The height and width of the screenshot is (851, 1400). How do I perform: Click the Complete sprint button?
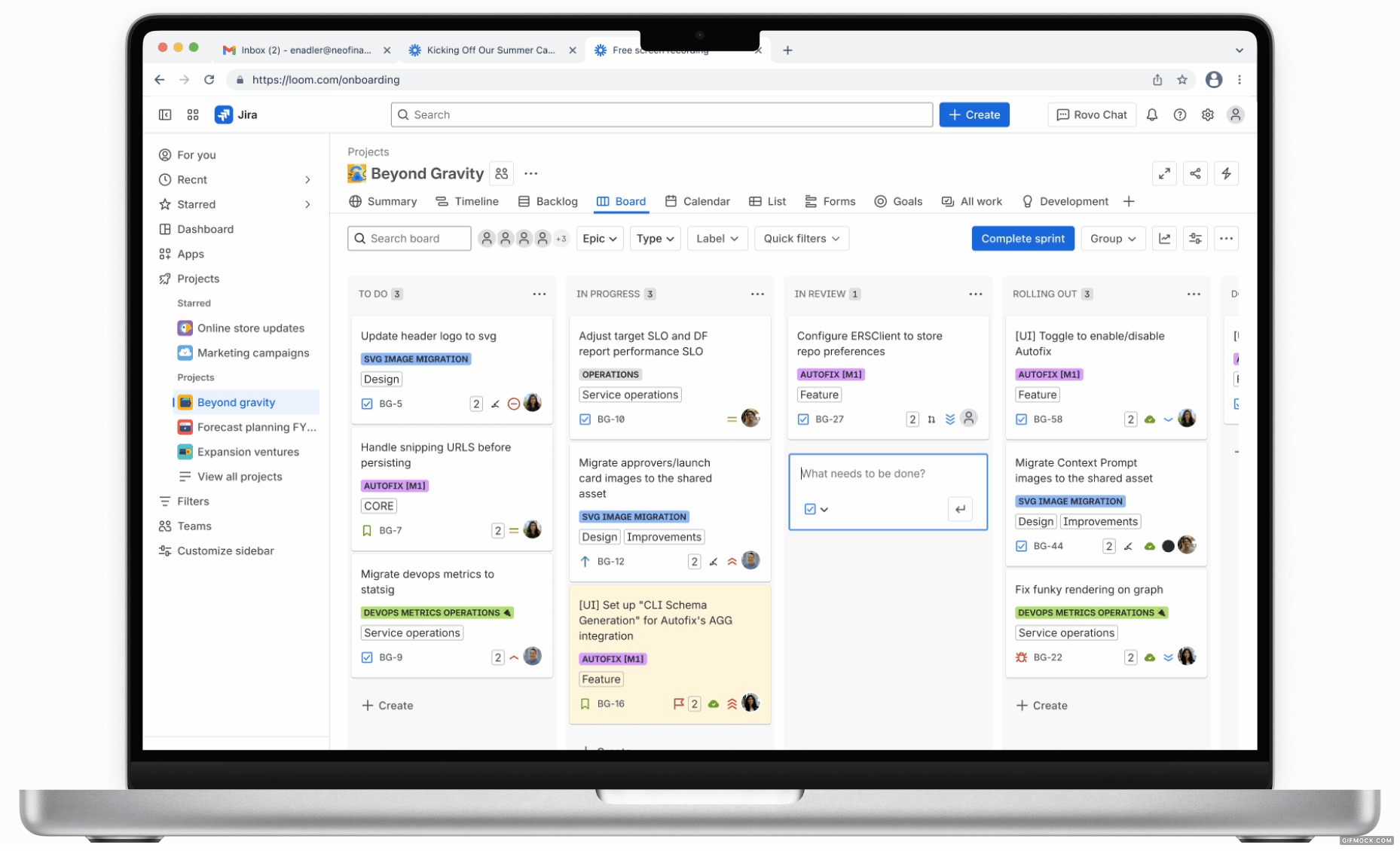(1022, 239)
